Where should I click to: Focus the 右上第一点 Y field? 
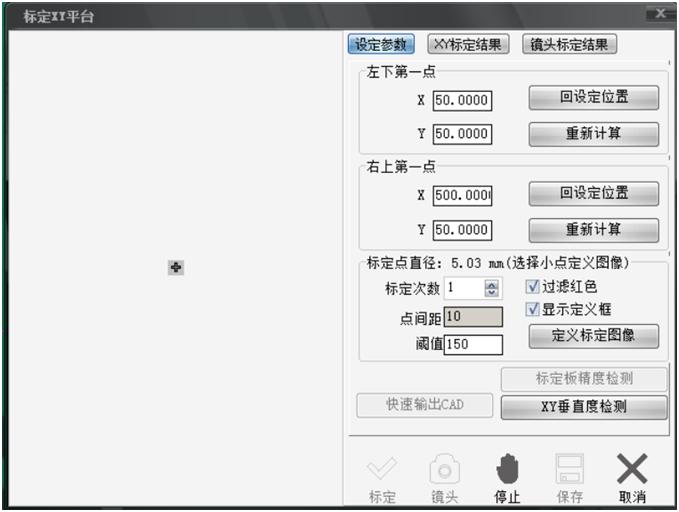(x=462, y=230)
